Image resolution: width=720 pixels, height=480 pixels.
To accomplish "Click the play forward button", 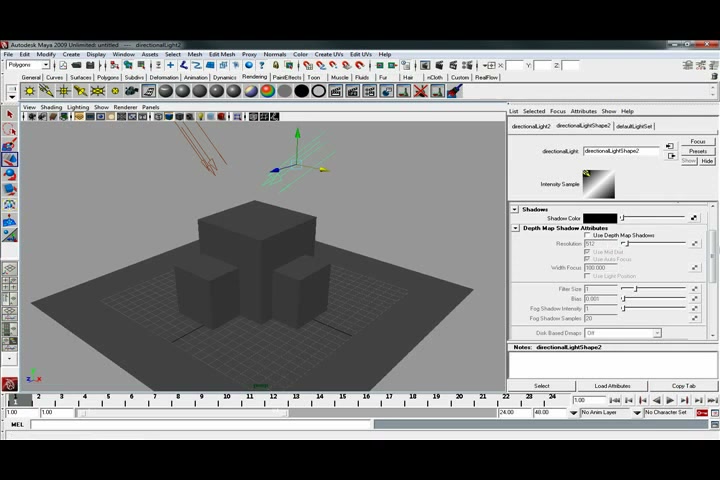I will click(x=670, y=400).
